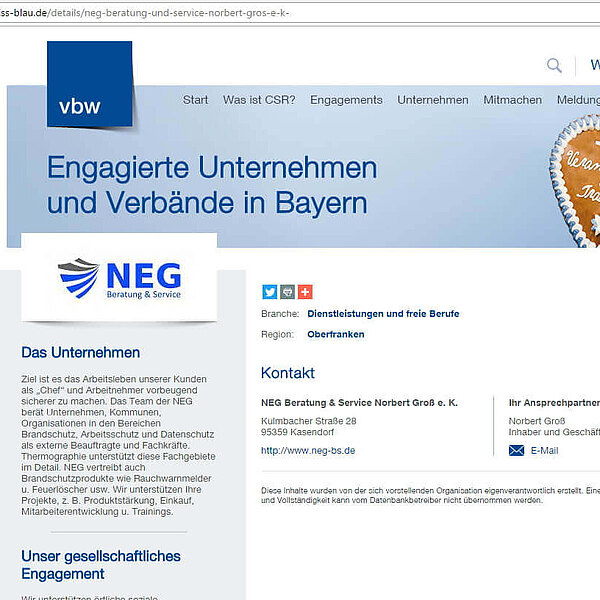This screenshot has width=600, height=600.
Task: Share page via Twitter icon
Action: (269, 292)
